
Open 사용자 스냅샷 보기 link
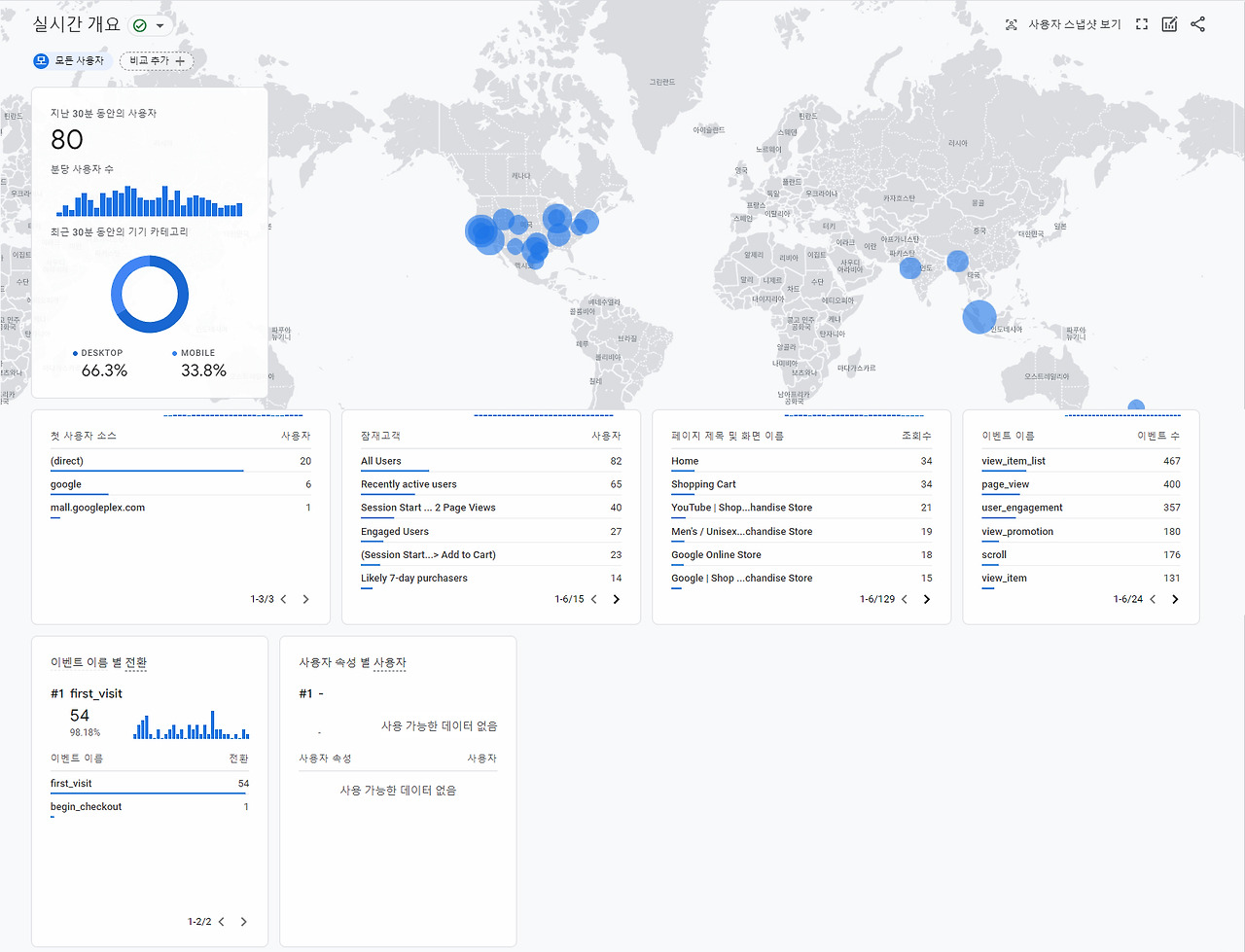point(1075,24)
